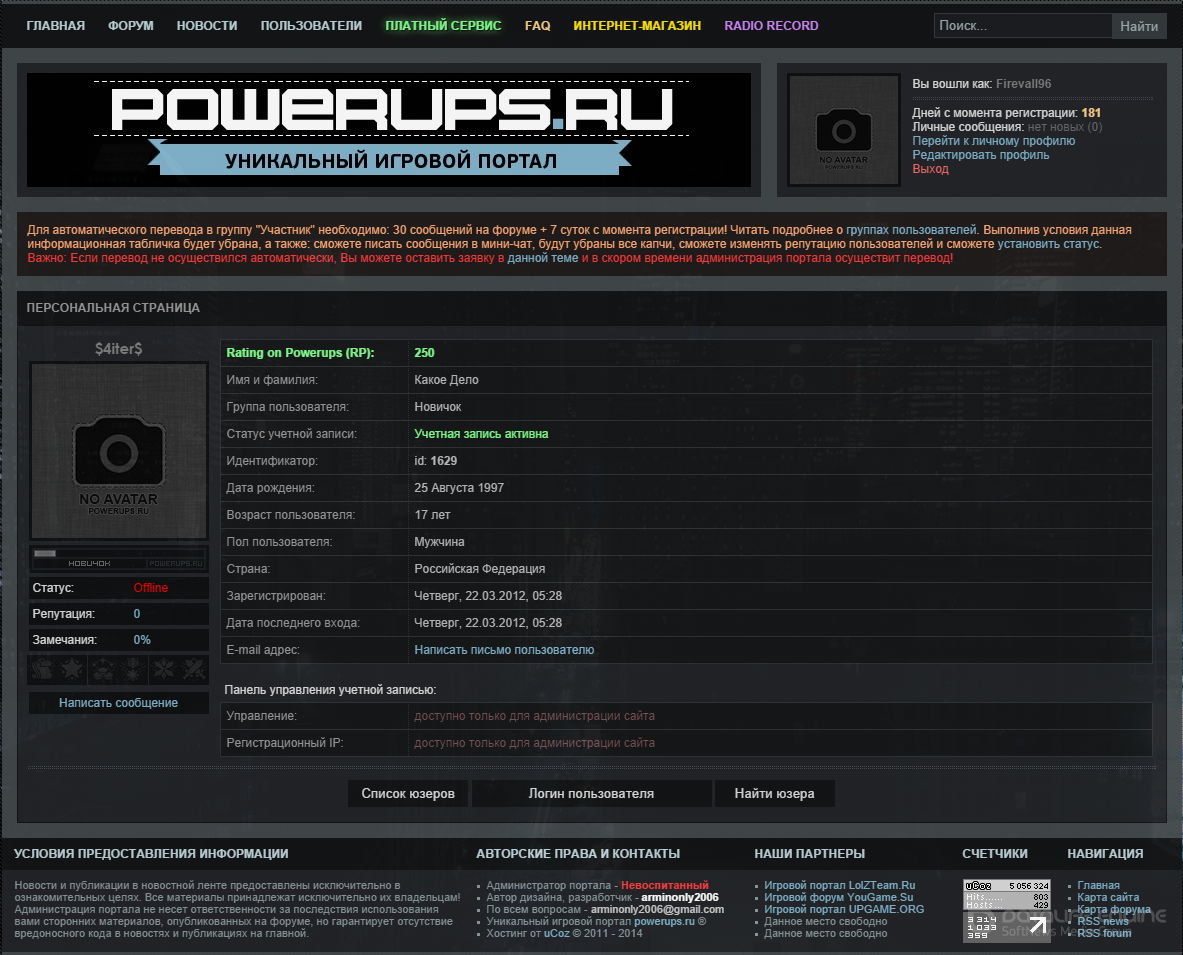Screen dimensions: 1183x955
Task: Click the crossed swords award badge icon
Action: (194, 669)
